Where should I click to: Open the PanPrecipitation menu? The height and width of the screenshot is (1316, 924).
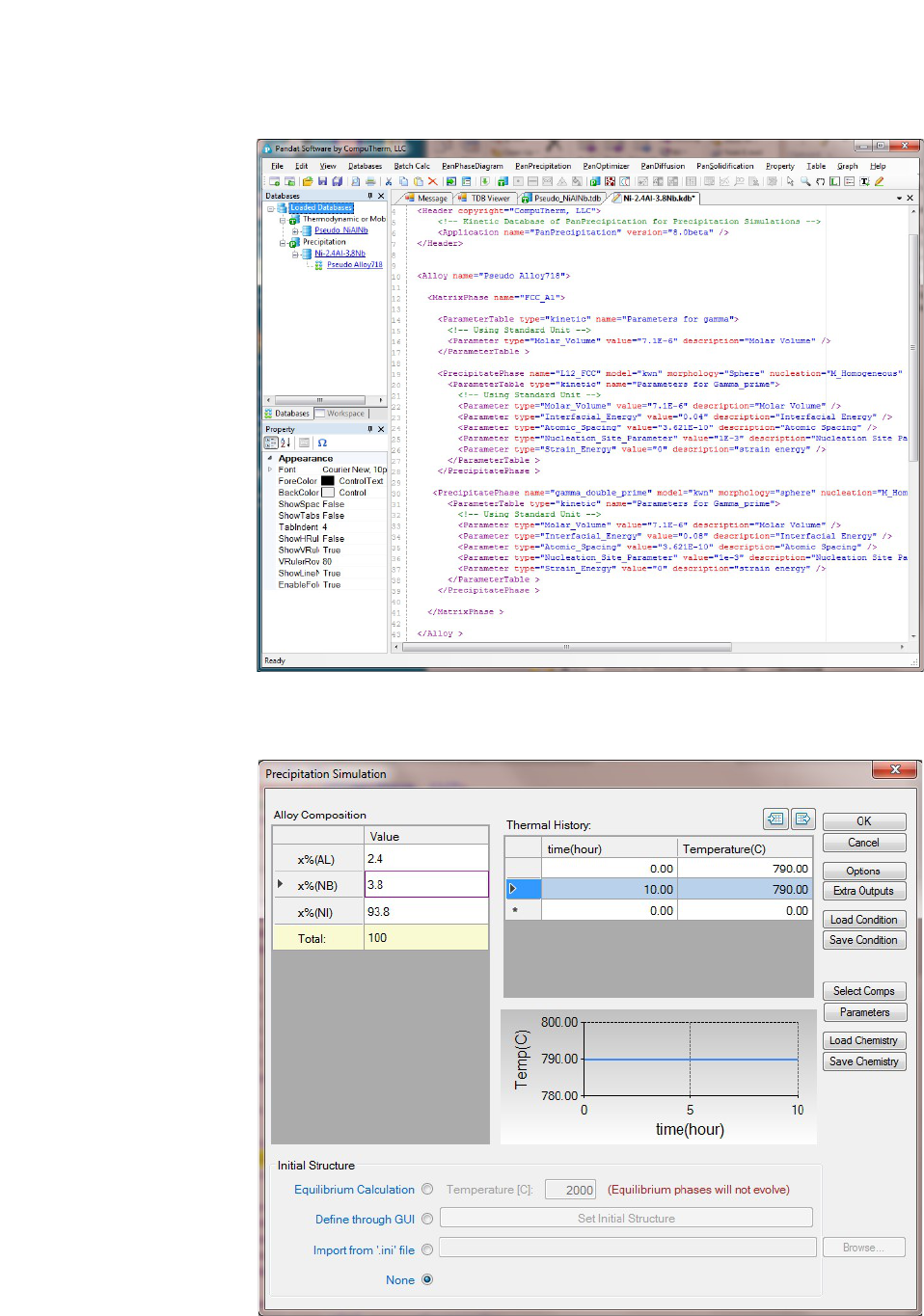543,166
